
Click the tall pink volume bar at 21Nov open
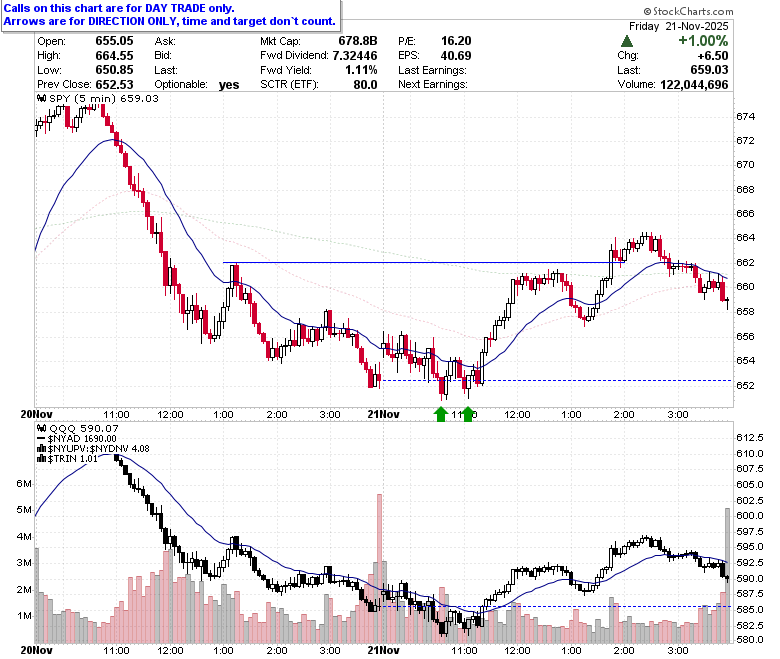[x=380, y=568]
